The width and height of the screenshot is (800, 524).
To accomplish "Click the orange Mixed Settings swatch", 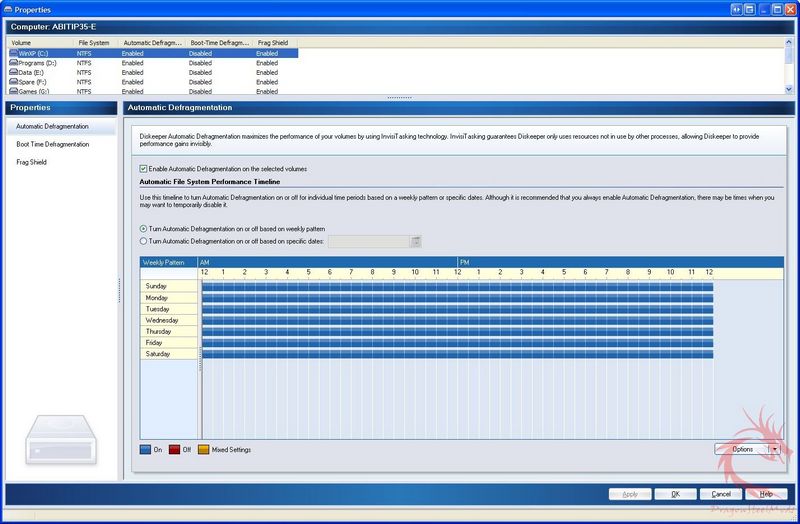I will 204,450.
